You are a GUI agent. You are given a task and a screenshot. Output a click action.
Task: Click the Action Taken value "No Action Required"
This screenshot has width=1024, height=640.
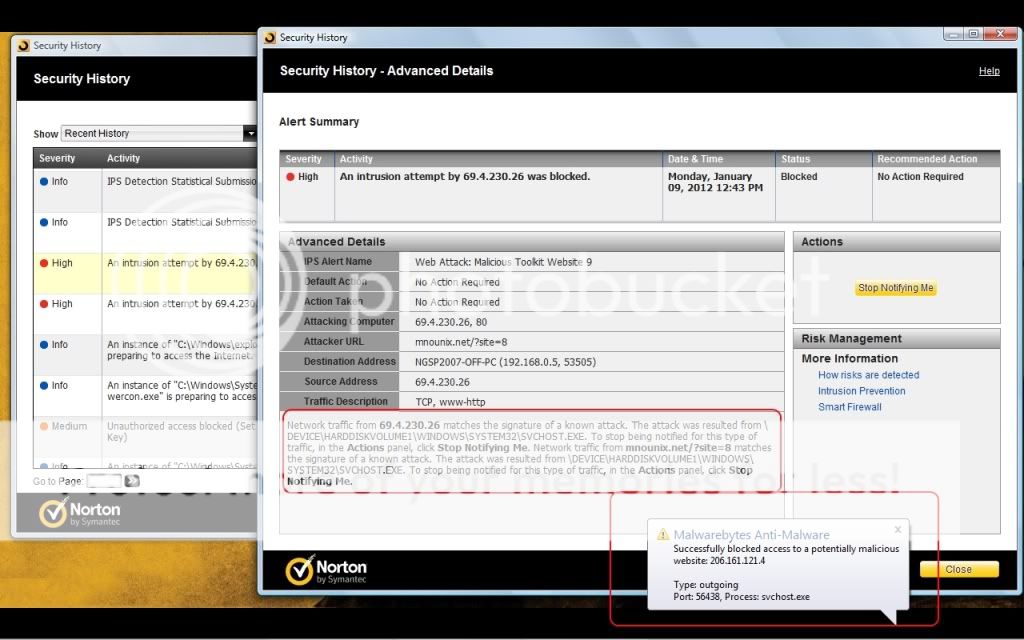coord(457,302)
